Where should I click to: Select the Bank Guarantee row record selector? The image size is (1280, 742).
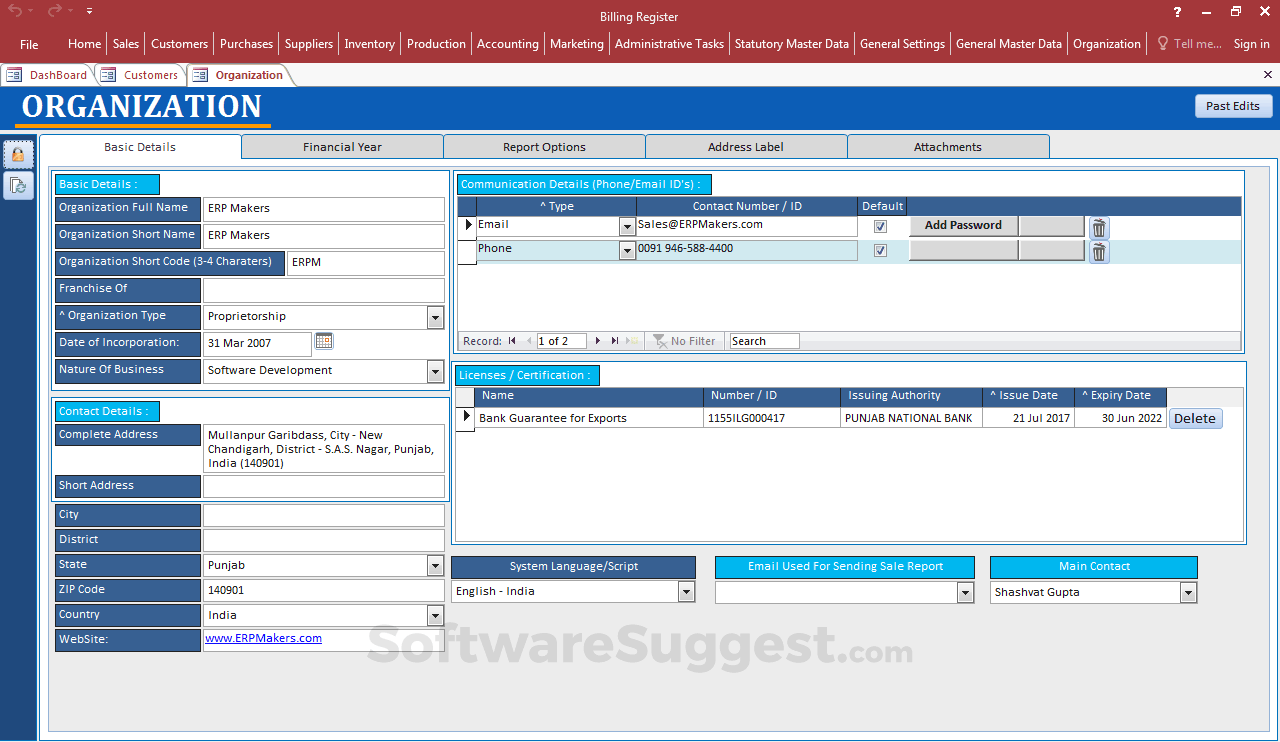[x=465, y=418]
